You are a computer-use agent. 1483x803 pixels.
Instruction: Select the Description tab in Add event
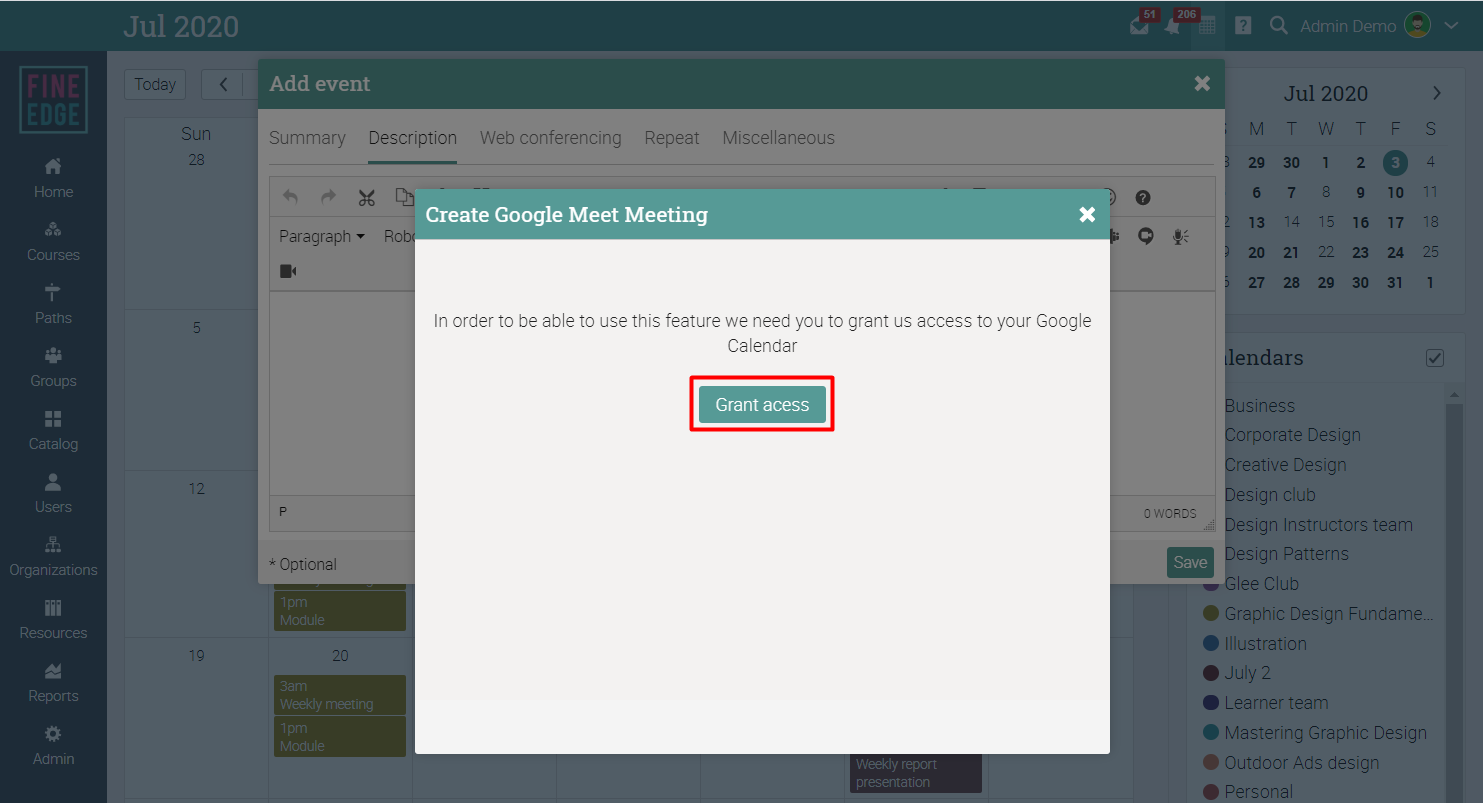412,138
